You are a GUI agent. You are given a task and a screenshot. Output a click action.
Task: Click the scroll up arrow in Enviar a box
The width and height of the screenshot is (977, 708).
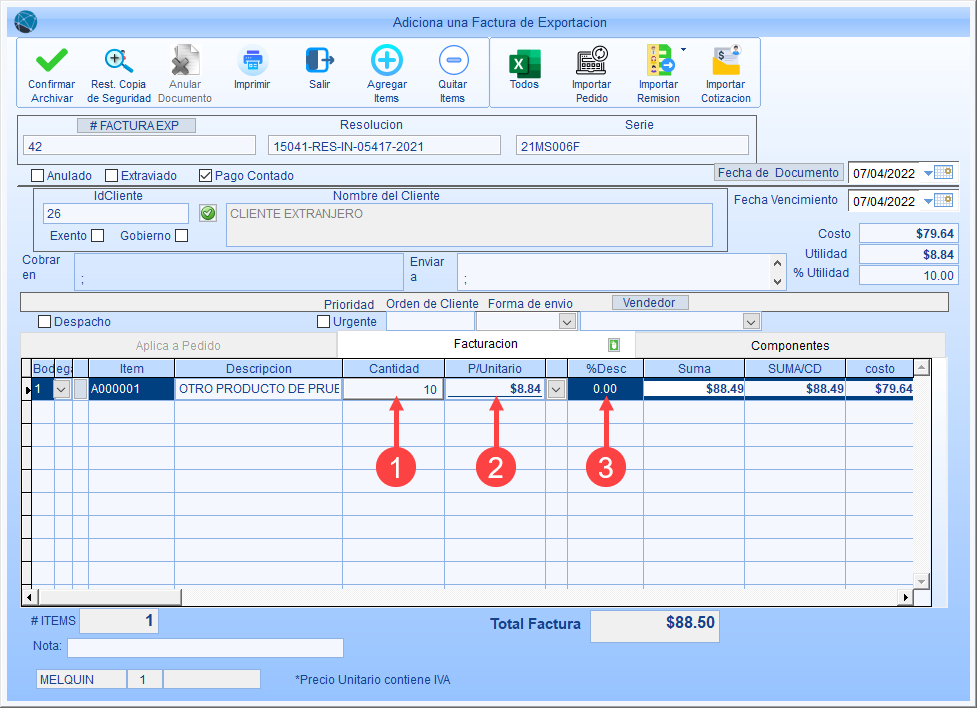tap(777, 263)
